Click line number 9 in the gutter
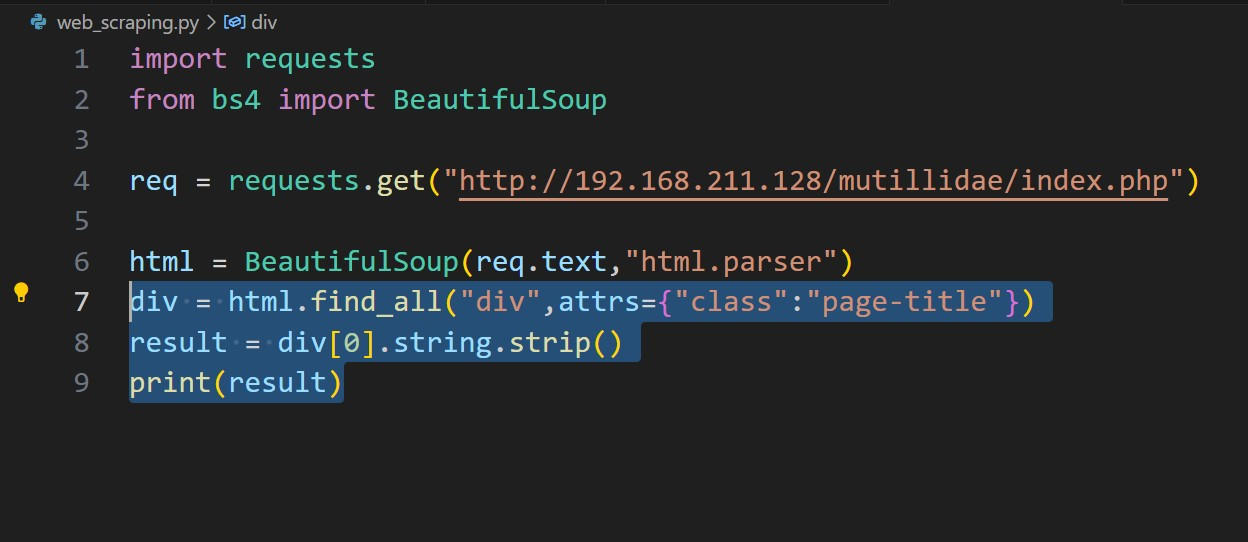Viewport: 1248px width, 542px height. click(80, 383)
